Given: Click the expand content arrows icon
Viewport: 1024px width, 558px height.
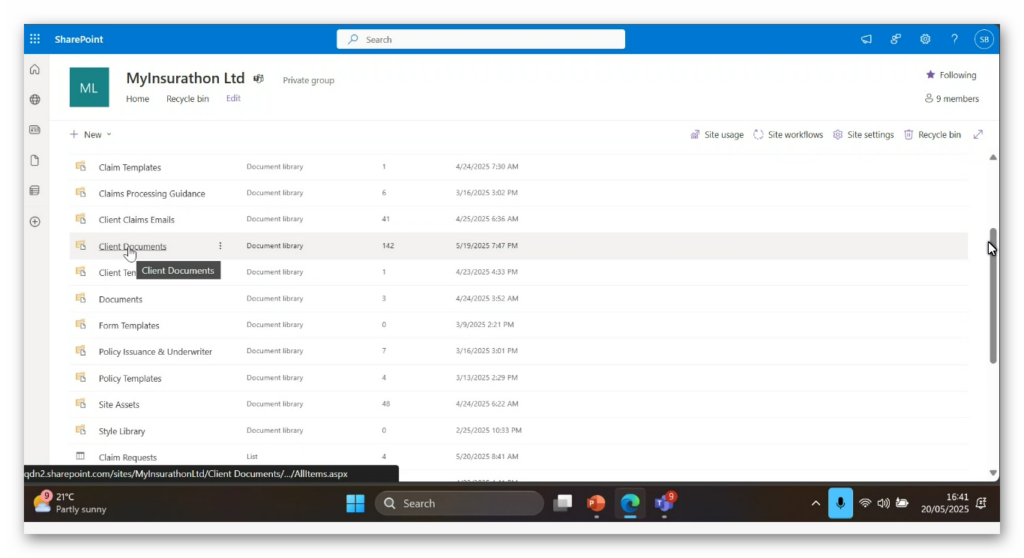Looking at the screenshot, I should coord(978,135).
